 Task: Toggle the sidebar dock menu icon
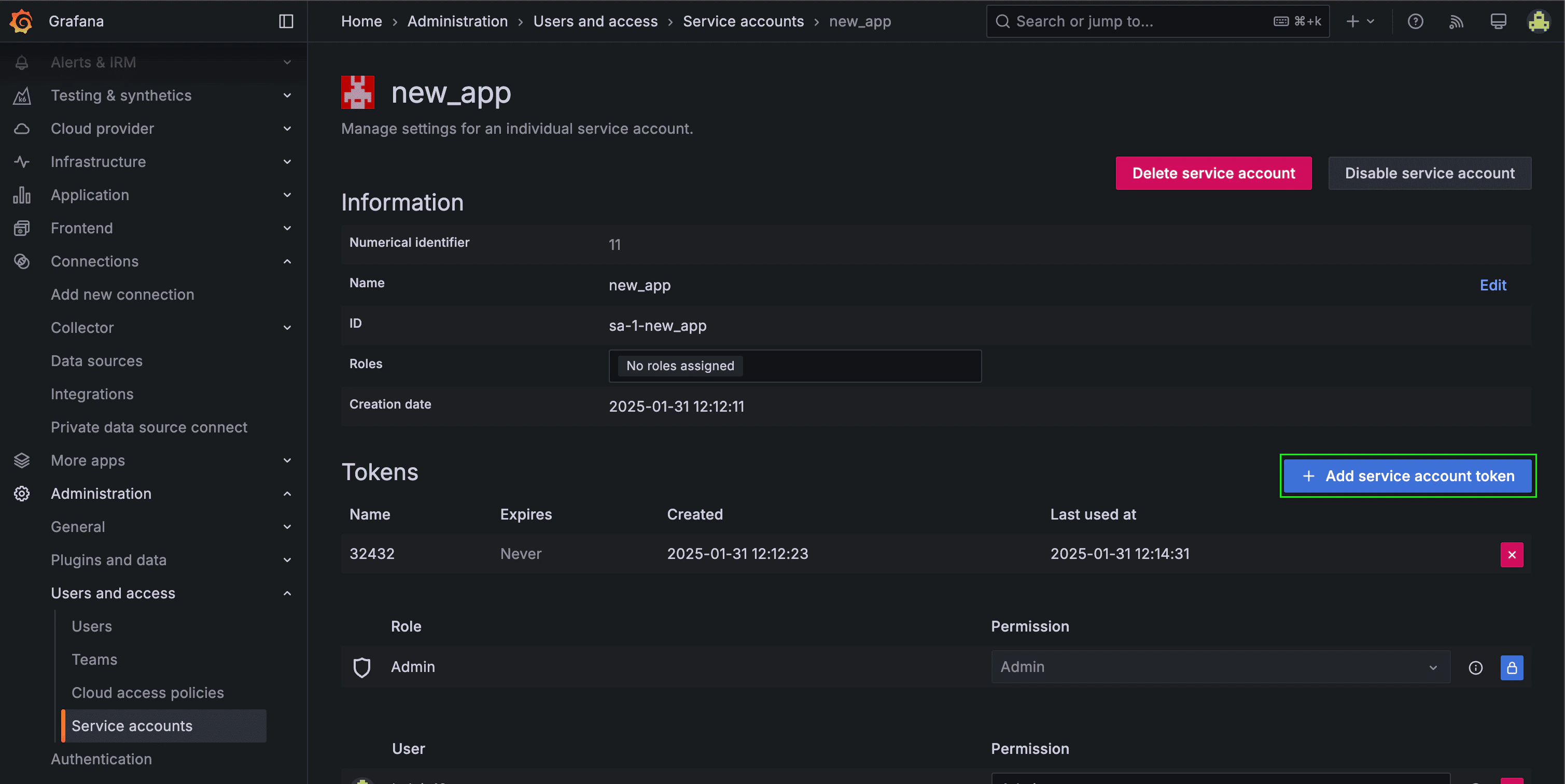pyautogui.click(x=286, y=21)
